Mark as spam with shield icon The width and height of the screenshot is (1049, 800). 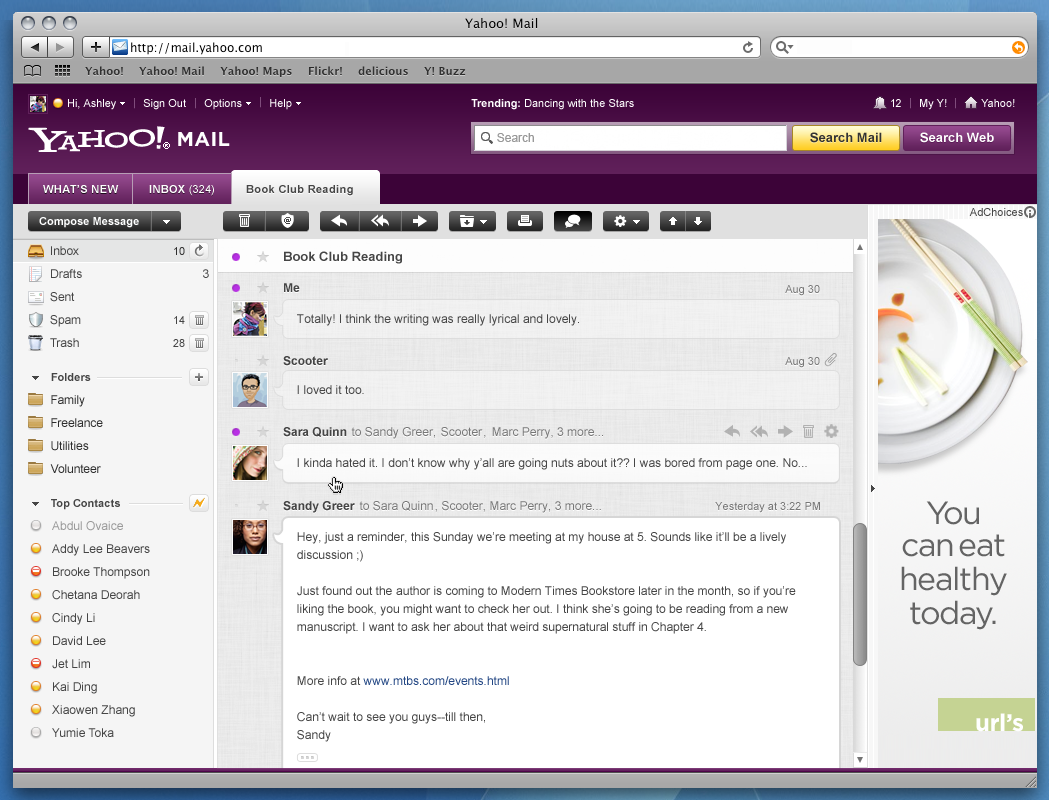(288, 221)
